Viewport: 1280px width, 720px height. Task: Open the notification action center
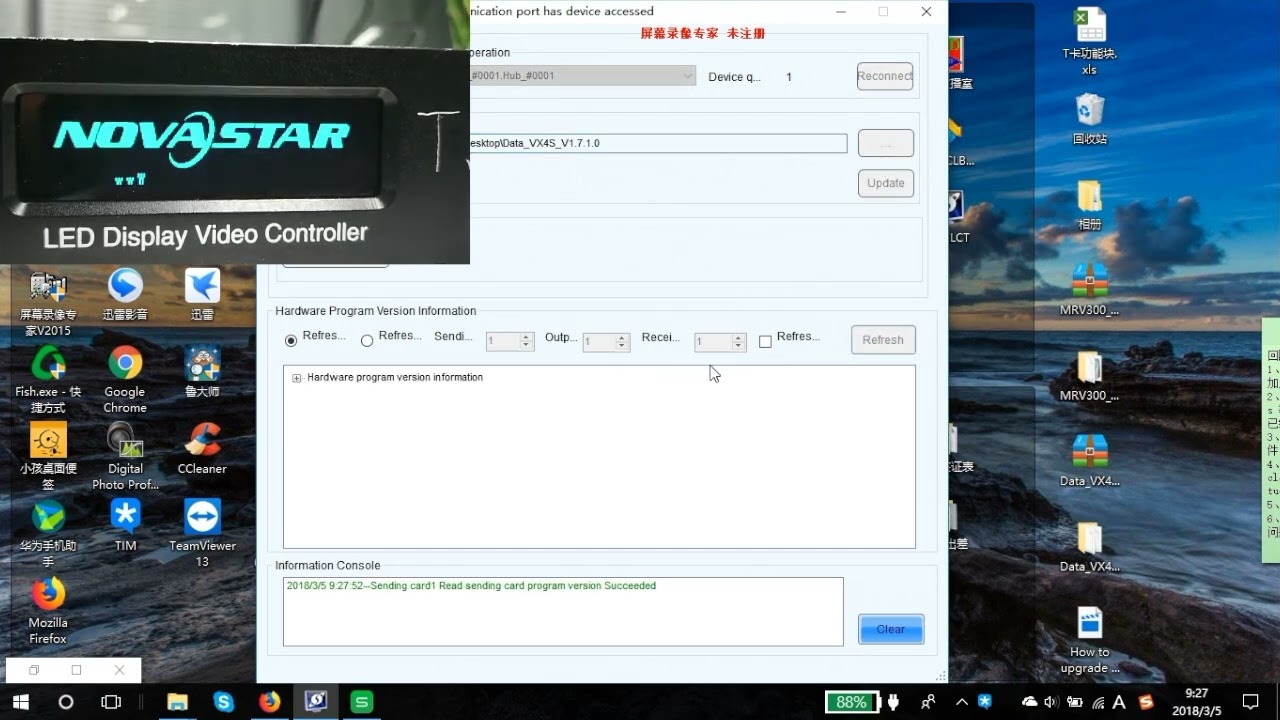[x=1250, y=702]
